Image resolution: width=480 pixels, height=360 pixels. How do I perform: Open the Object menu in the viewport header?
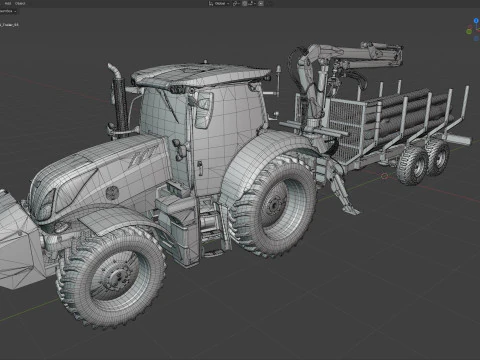[20, 3]
